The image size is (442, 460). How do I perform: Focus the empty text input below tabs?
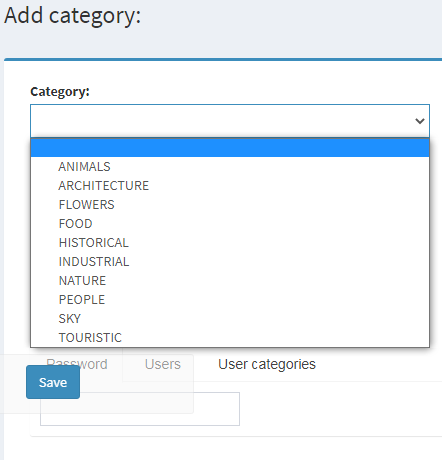140,409
